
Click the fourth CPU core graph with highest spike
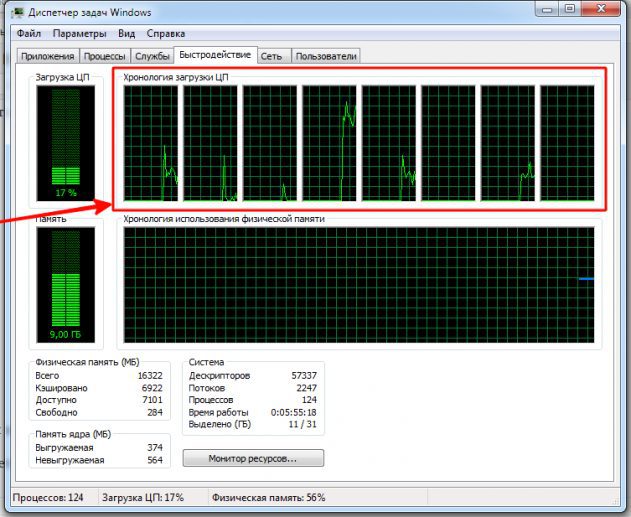[x=329, y=143]
